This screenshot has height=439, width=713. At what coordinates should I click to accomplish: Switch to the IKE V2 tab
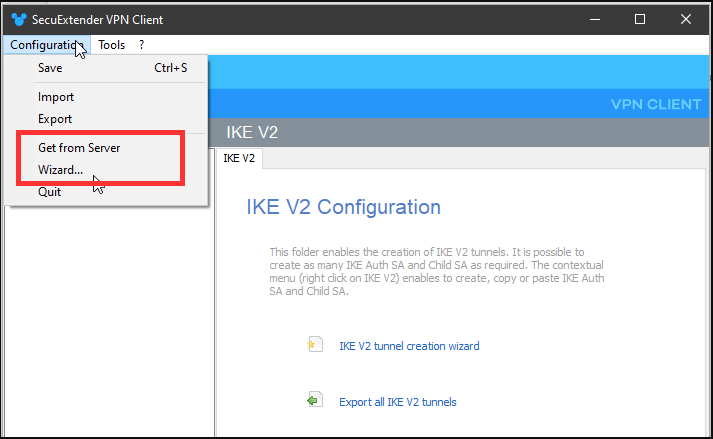tap(239, 158)
